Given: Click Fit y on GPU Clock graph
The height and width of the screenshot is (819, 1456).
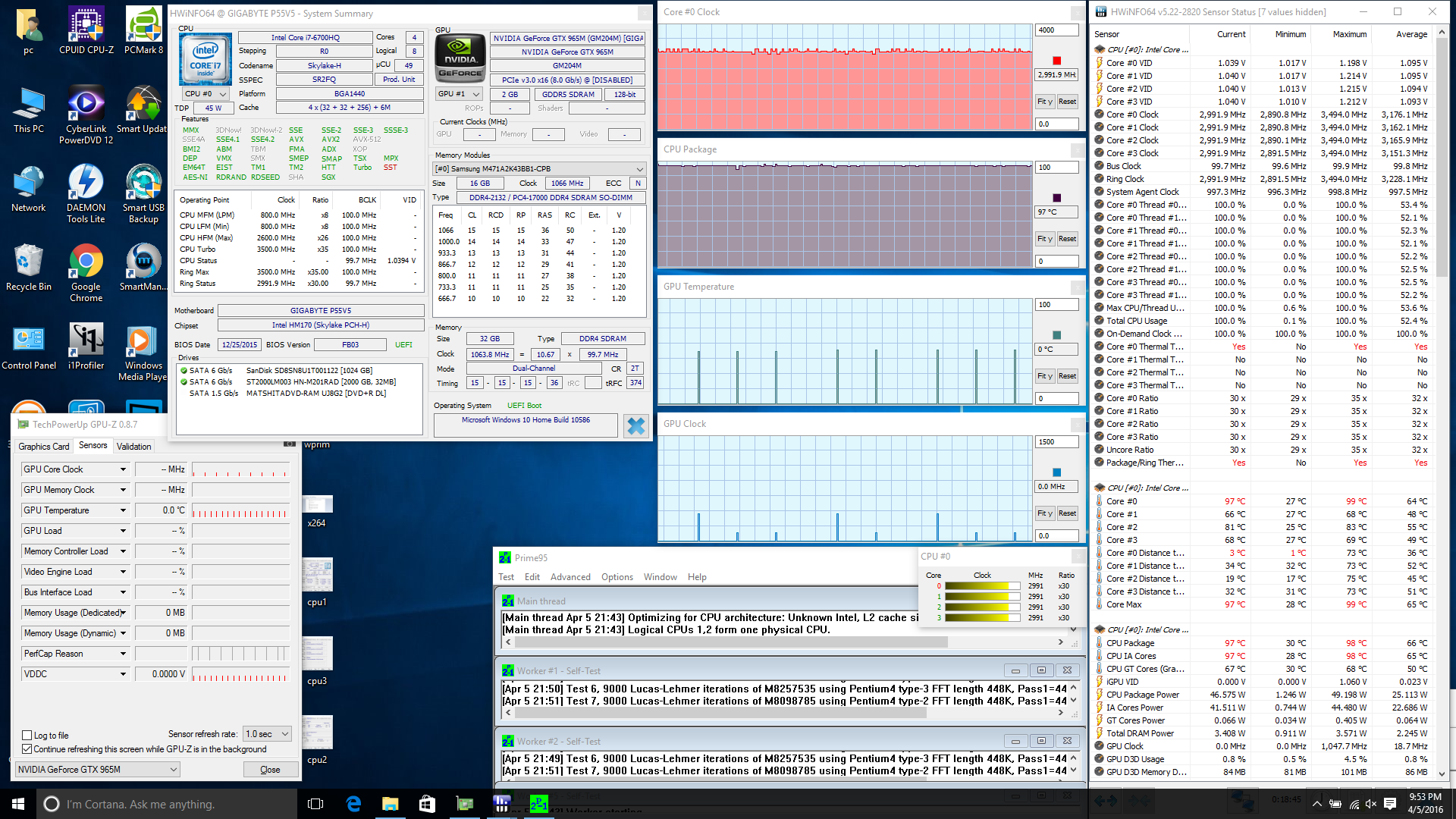Looking at the screenshot, I should tap(1044, 513).
